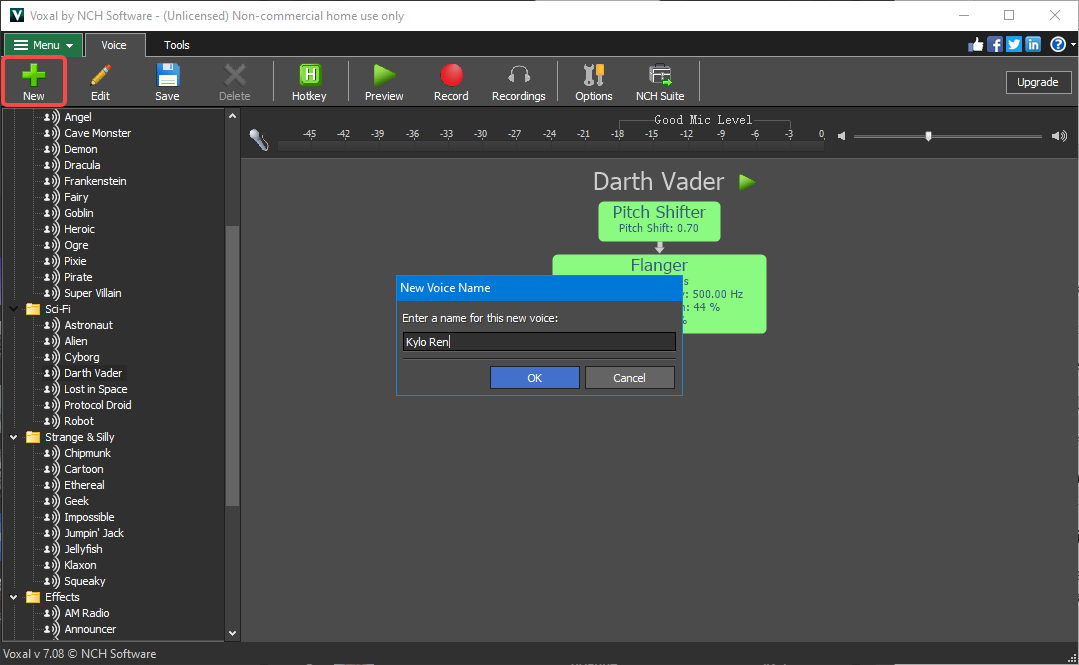Create a new voice with New button

pos(33,81)
